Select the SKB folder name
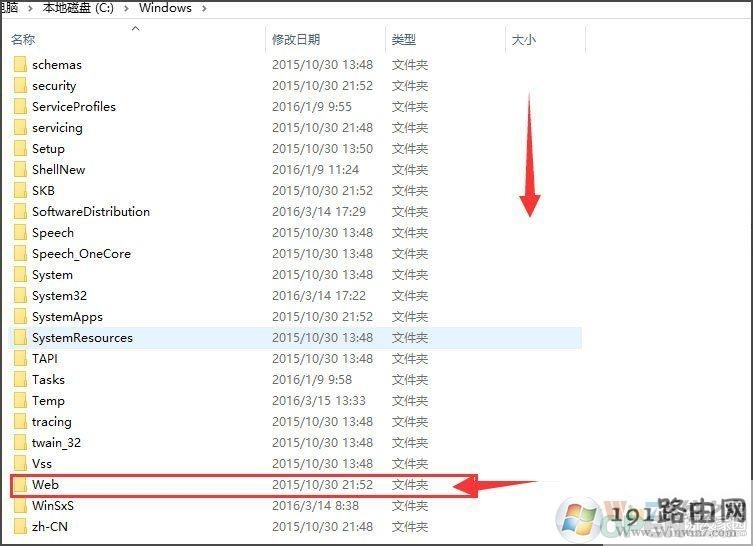 [43, 191]
